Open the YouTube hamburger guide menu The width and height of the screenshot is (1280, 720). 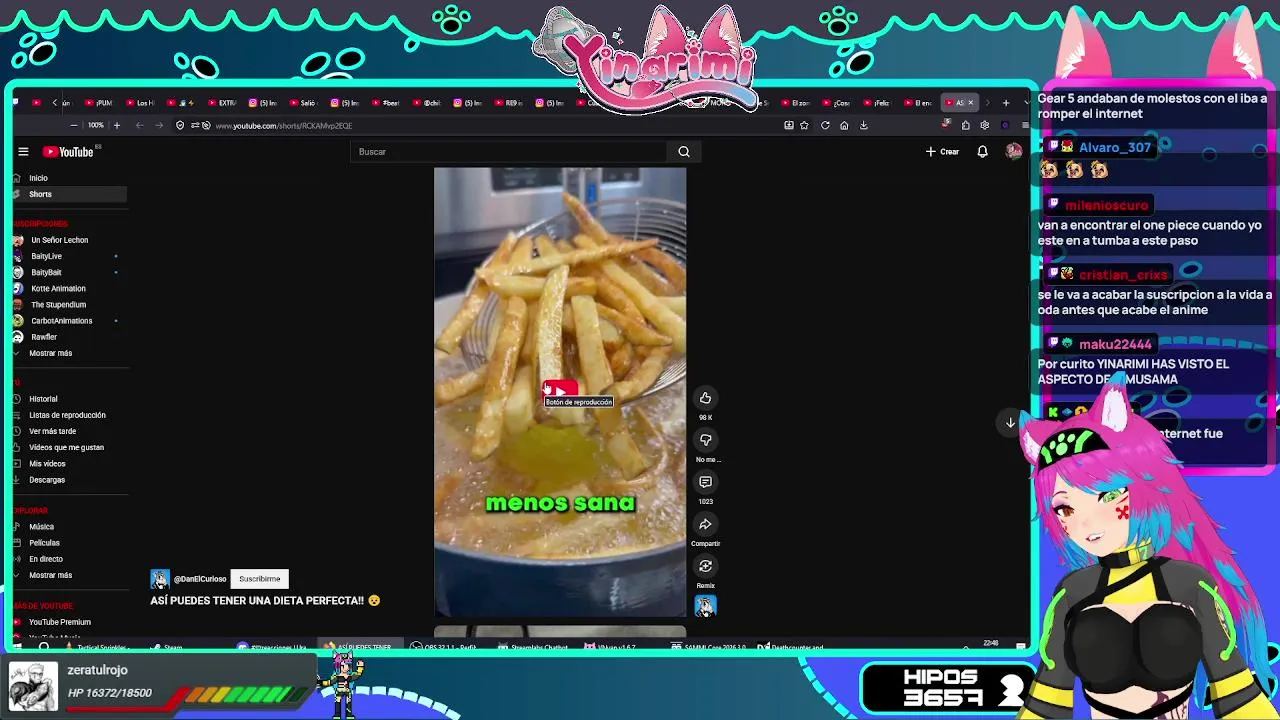[23, 152]
